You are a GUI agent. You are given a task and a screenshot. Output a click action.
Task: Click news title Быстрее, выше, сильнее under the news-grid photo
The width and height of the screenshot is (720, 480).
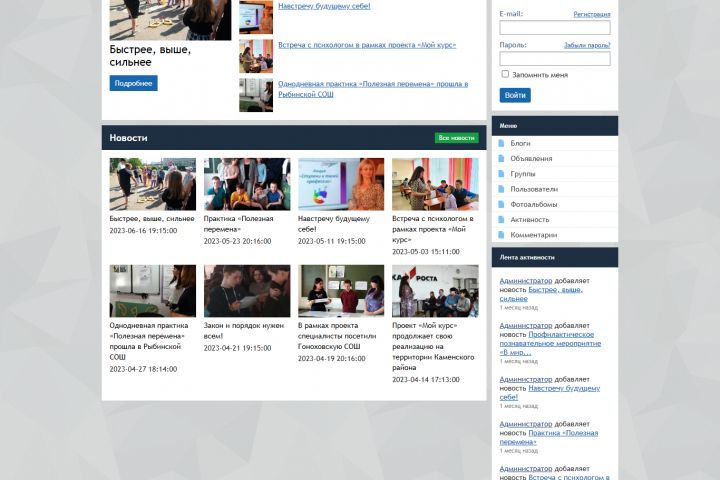coord(152,219)
